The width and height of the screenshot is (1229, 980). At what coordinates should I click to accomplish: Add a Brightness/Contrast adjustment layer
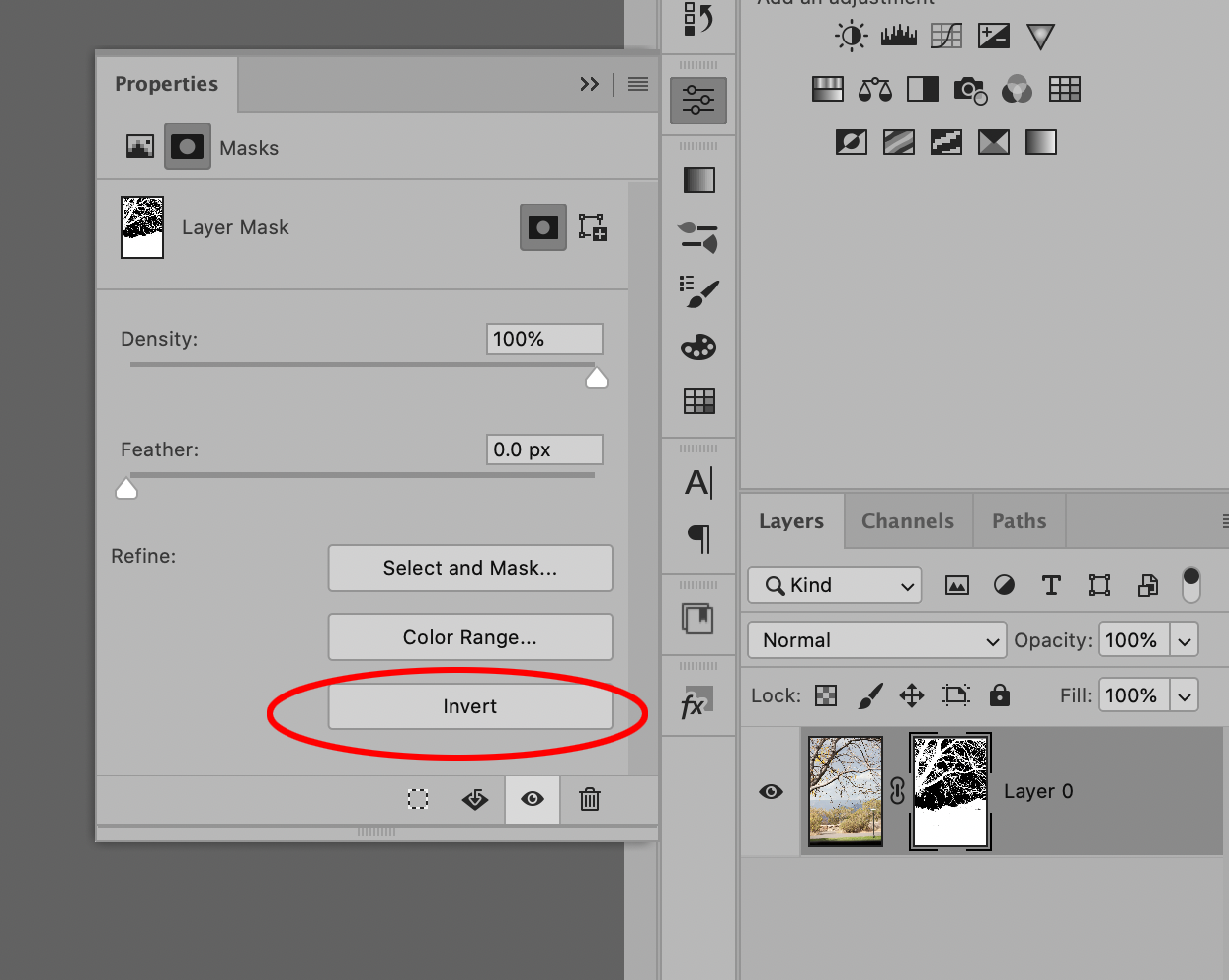click(851, 35)
